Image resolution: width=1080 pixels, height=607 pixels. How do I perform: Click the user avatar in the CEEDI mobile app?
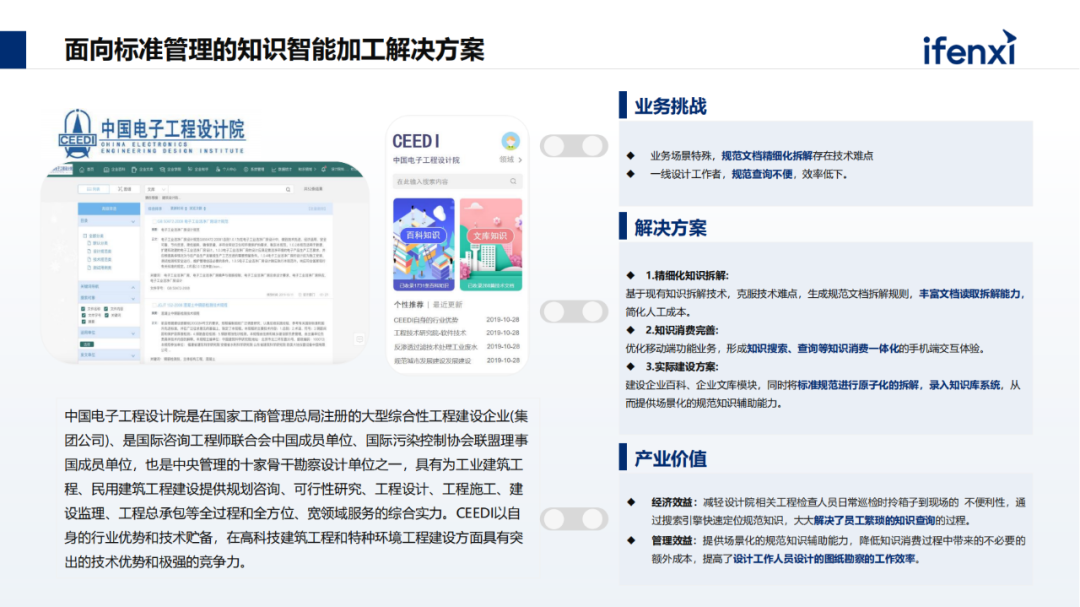pos(510,141)
